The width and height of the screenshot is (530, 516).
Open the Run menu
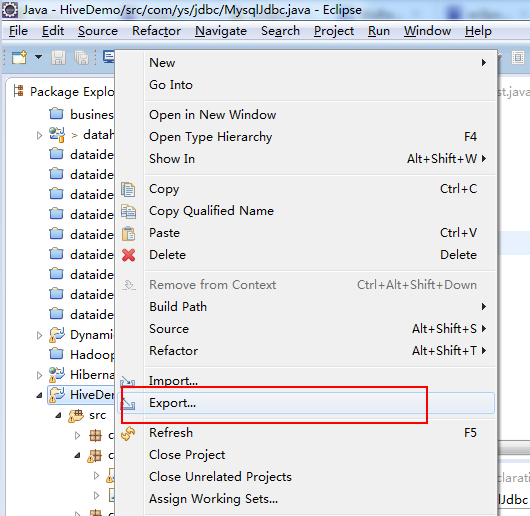(x=379, y=31)
